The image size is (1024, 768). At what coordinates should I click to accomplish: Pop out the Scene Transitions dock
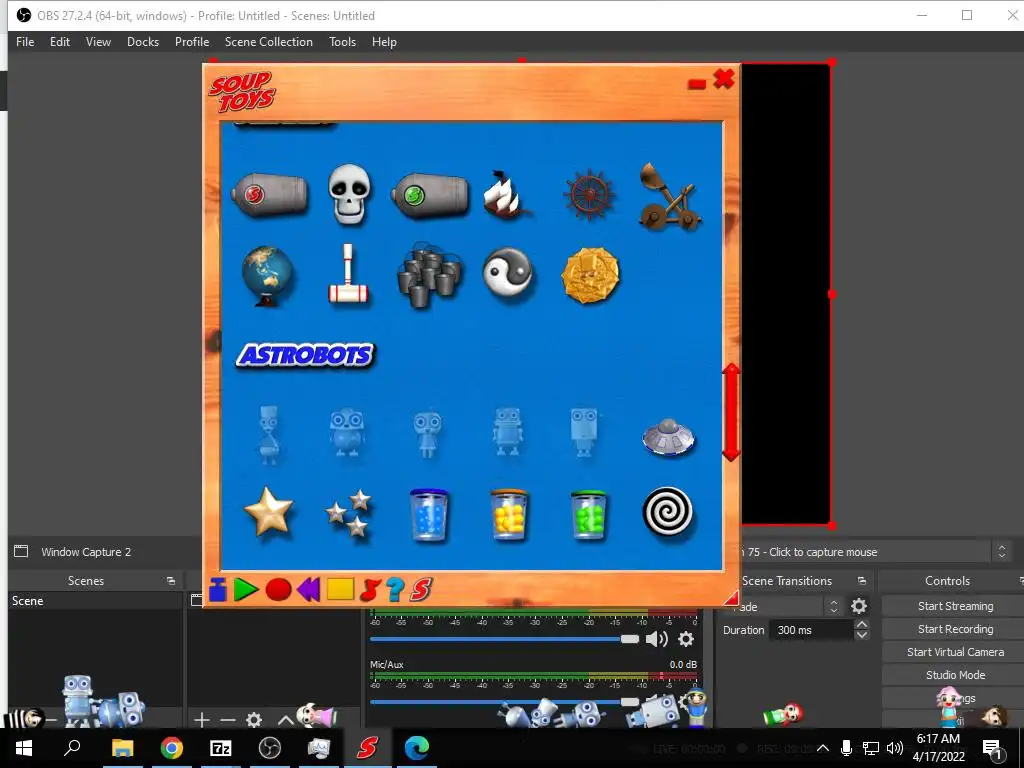862,581
